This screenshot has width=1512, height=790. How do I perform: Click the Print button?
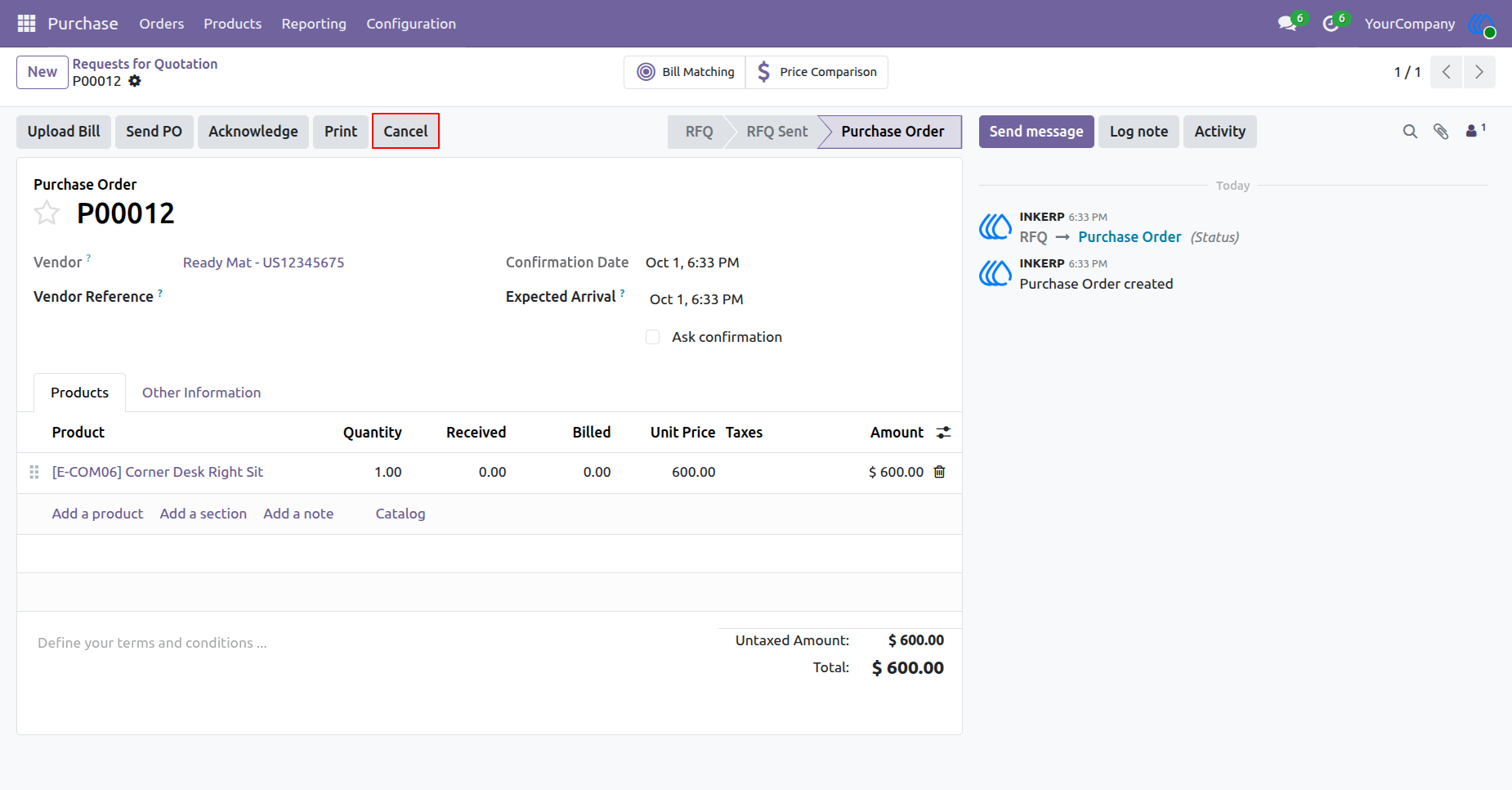point(341,132)
